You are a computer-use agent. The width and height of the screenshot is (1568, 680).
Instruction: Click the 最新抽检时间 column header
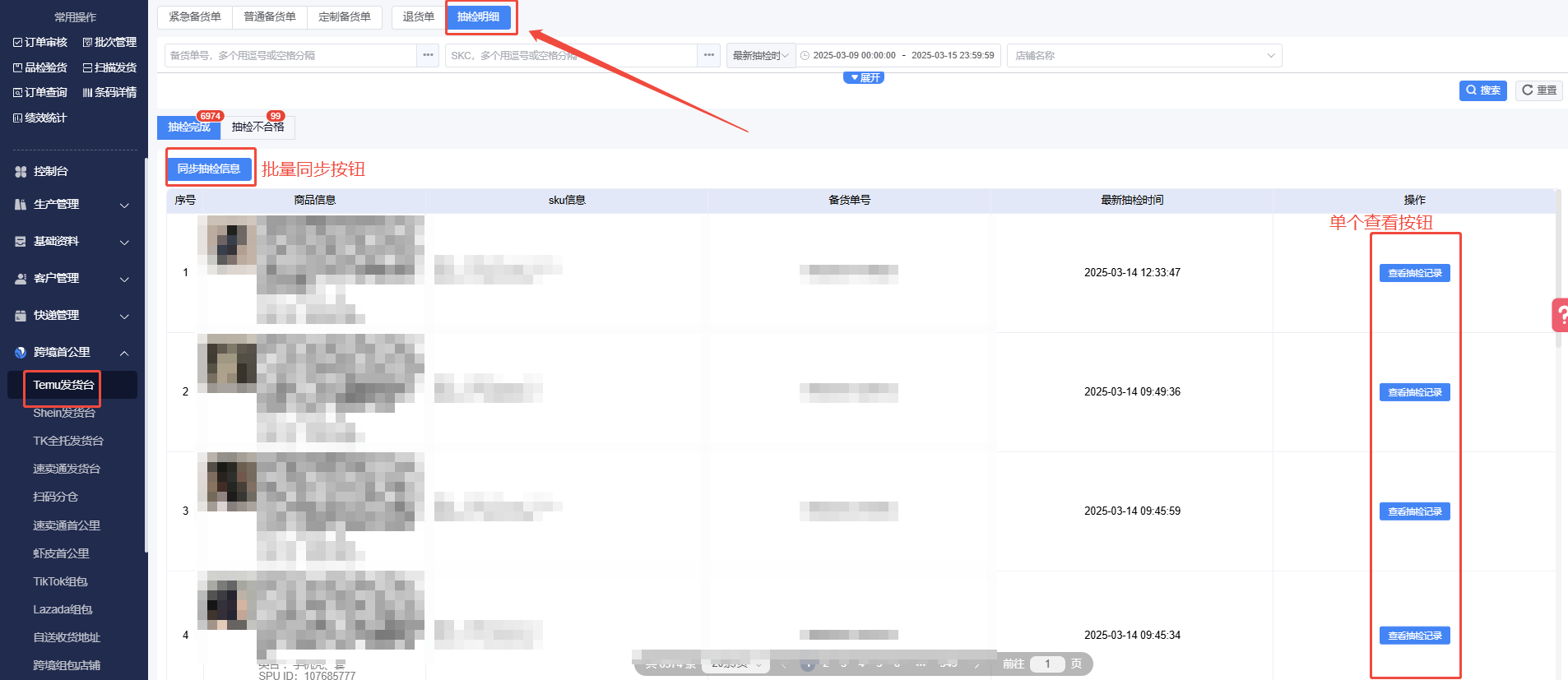[1132, 201]
